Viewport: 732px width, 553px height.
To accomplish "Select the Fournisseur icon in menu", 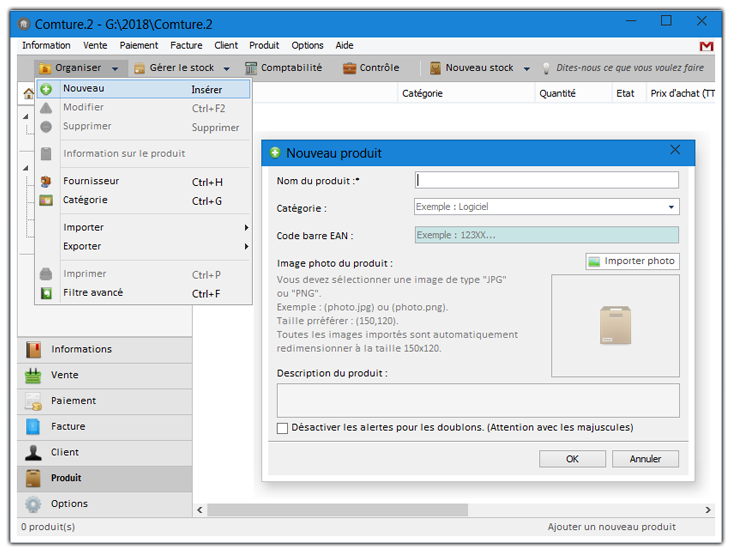I will pos(46,182).
